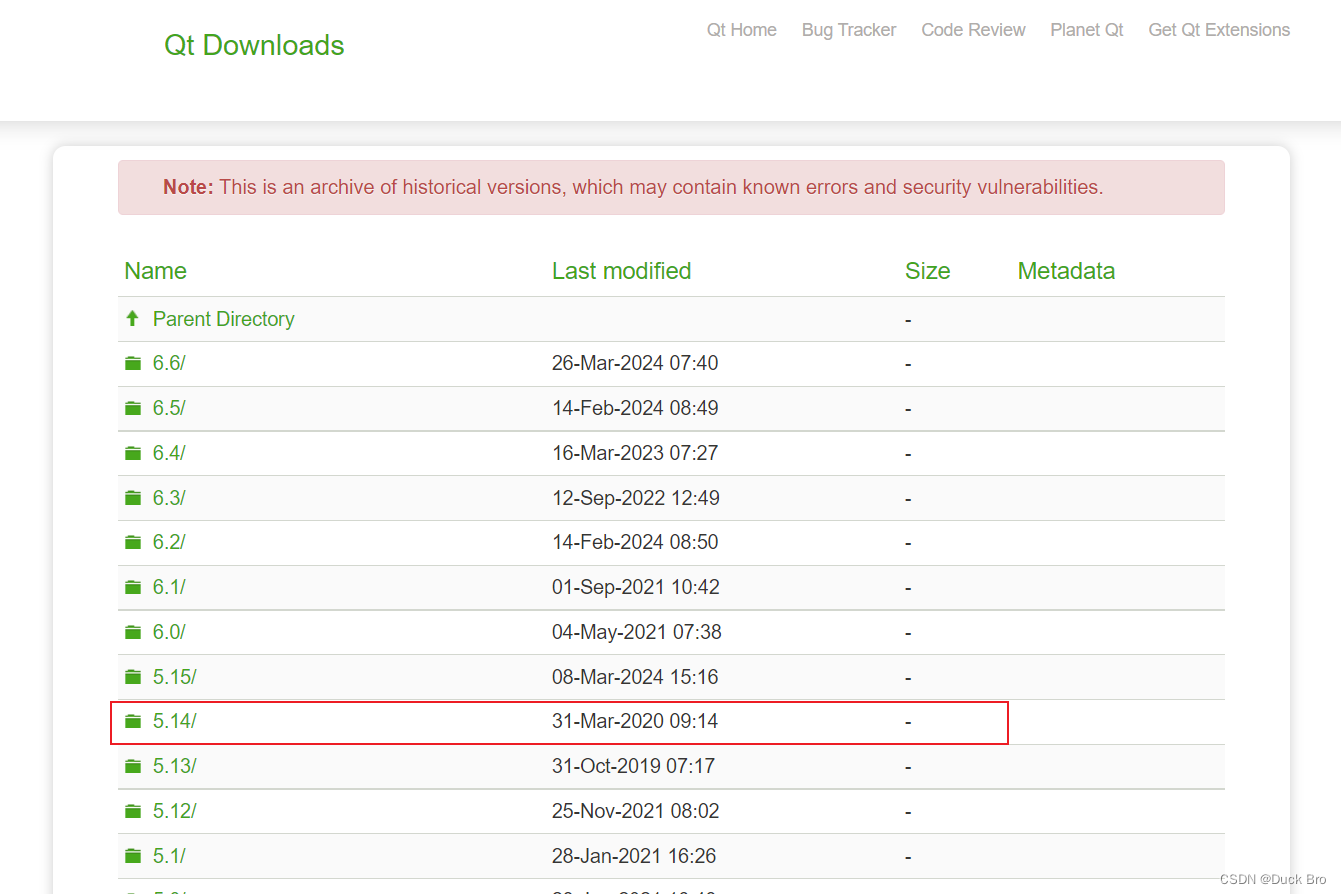Click the date 14-Feb-2024 08:50

635,542
